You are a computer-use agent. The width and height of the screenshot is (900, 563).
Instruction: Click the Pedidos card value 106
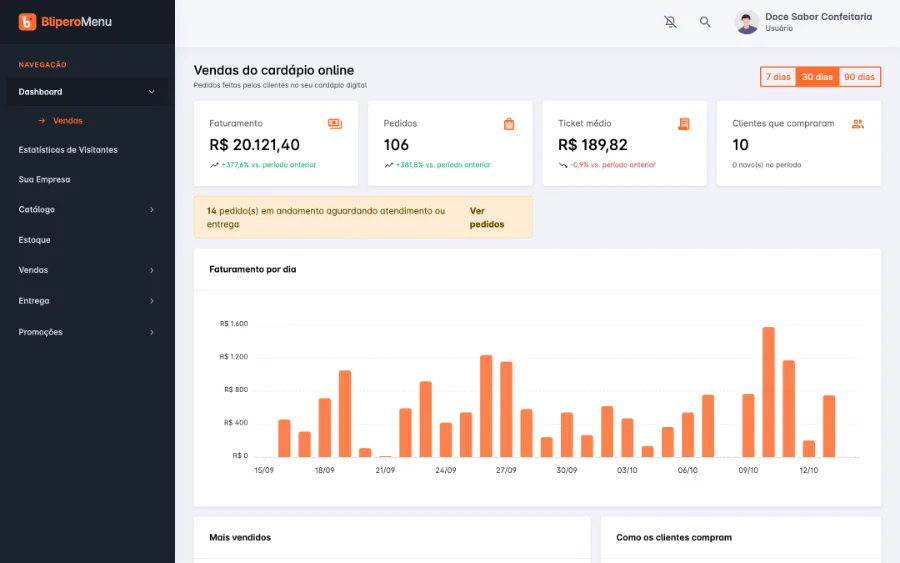(x=396, y=145)
